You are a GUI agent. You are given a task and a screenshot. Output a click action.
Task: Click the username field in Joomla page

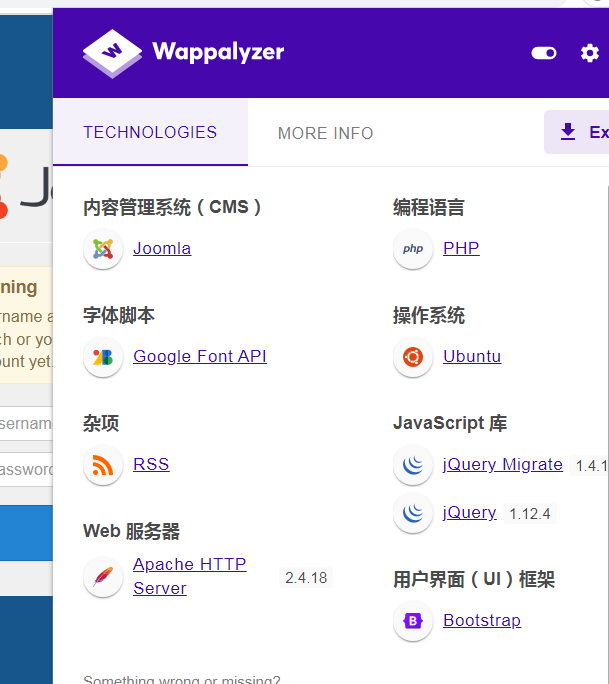tap(26, 423)
